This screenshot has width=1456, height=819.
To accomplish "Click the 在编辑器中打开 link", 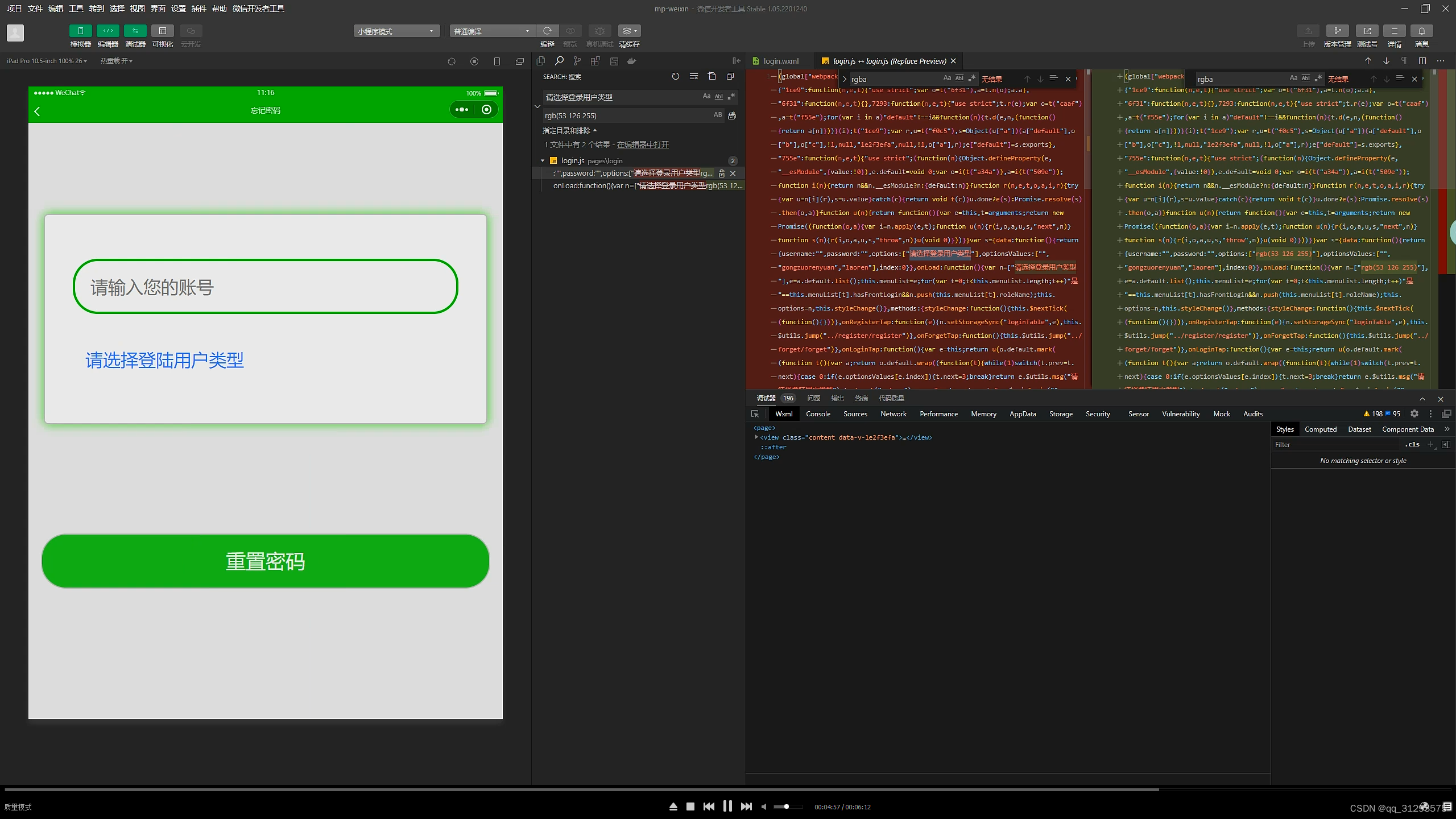I will pyautogui.click(x=643, y=144).
